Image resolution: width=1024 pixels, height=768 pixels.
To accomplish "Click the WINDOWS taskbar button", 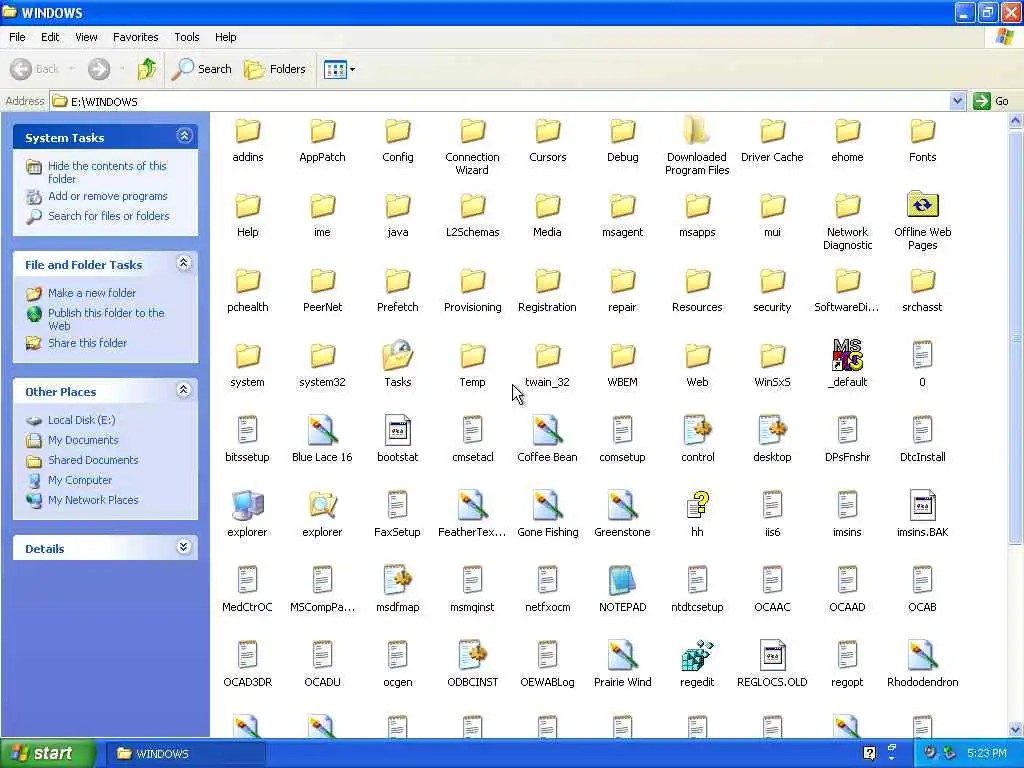I will click(x=186, y=754).
